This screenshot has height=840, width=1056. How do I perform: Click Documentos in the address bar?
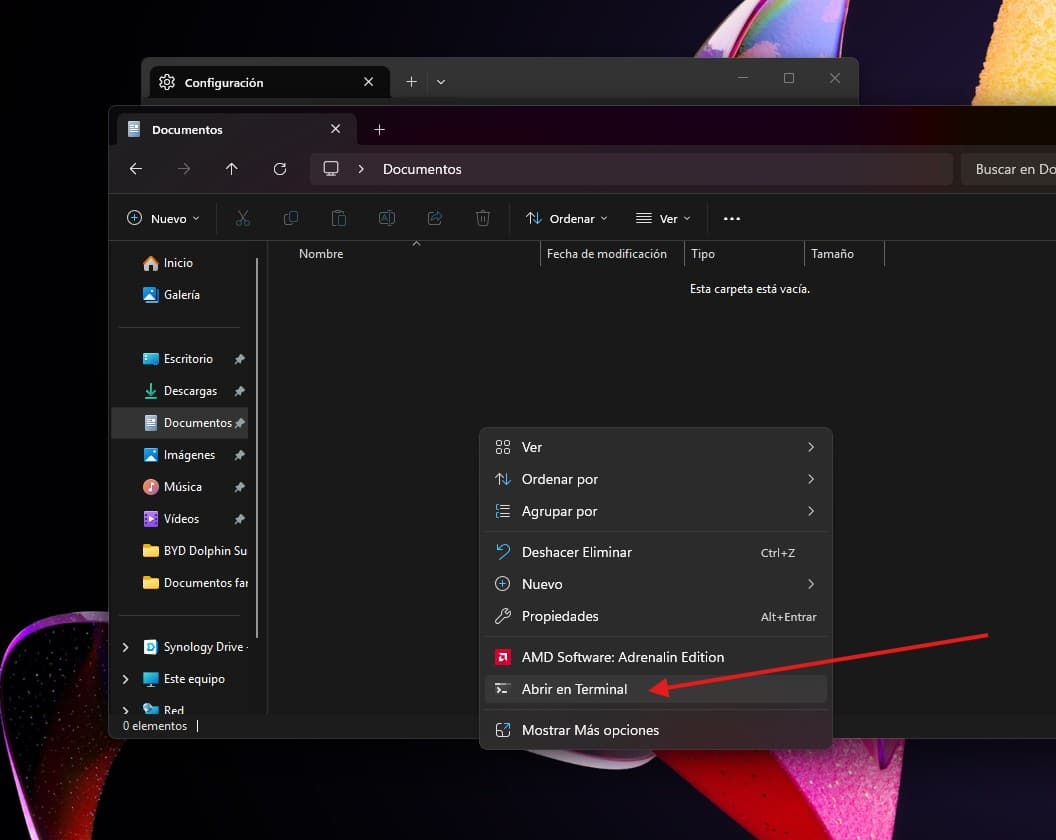click(422, 169)
